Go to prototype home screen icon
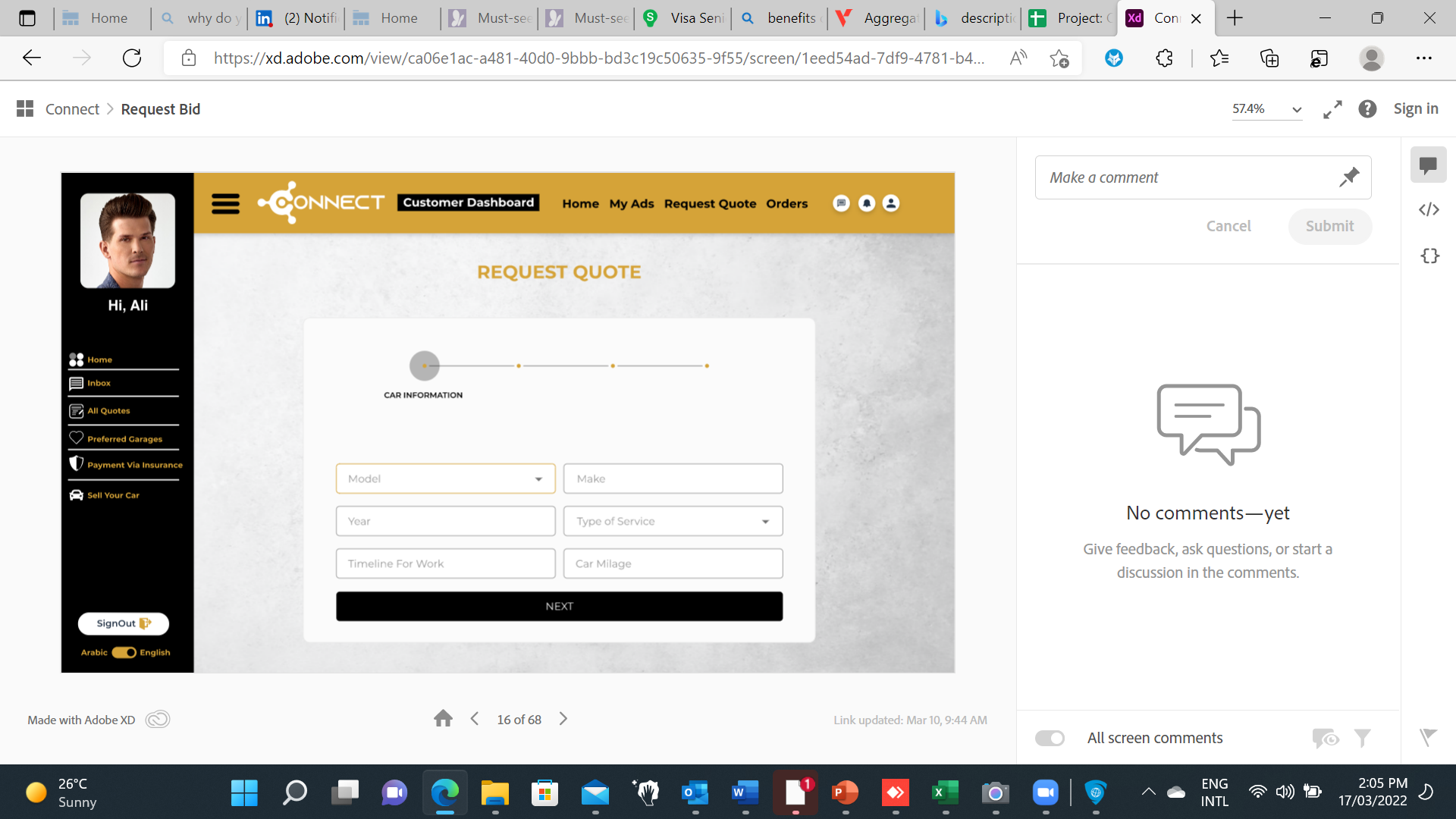 (x=443, y=719)
